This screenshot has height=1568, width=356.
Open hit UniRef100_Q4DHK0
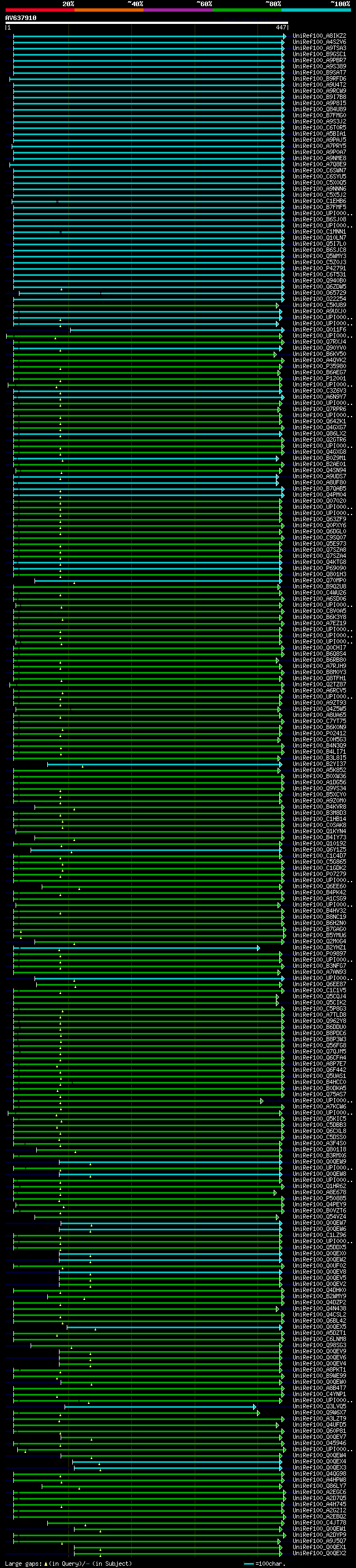(319, 1290)
